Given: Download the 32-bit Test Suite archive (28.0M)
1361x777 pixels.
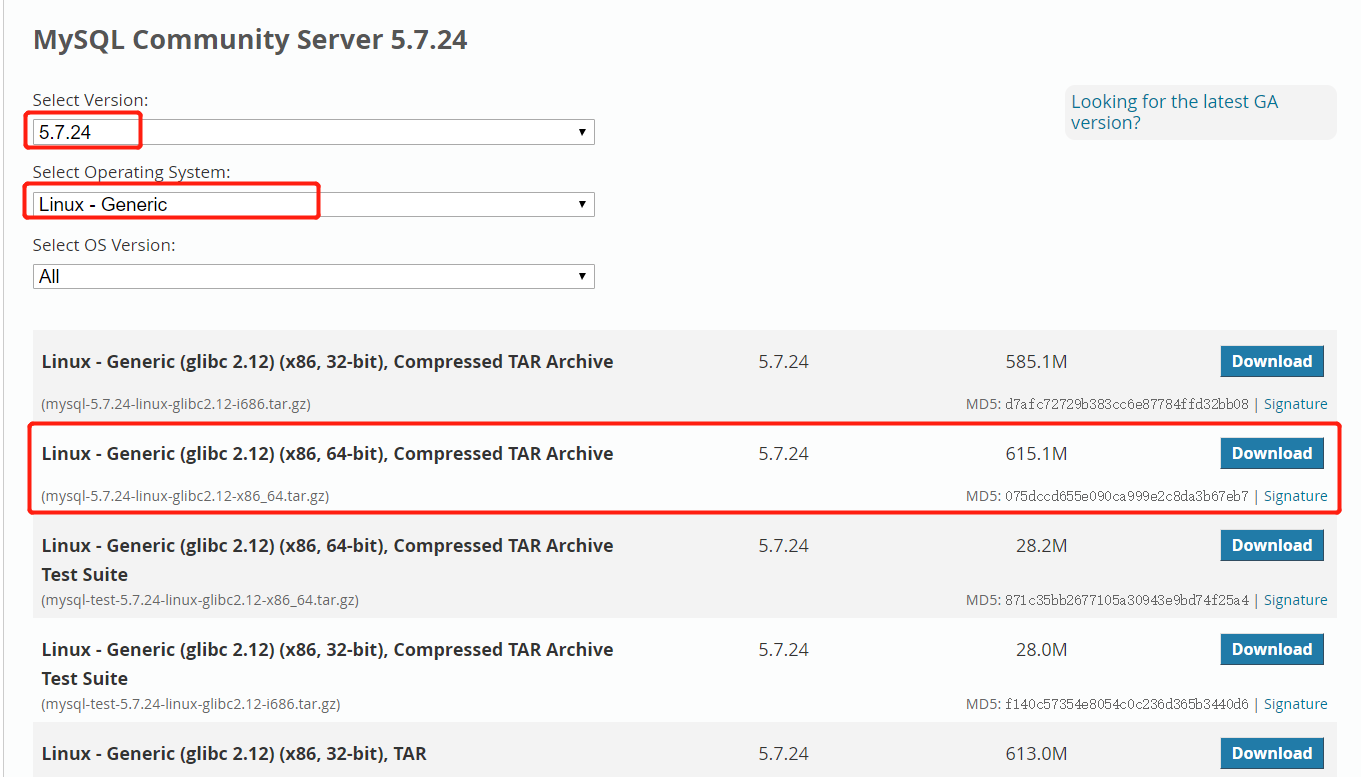Looking at the screenshot, I should pos(1272,649).
